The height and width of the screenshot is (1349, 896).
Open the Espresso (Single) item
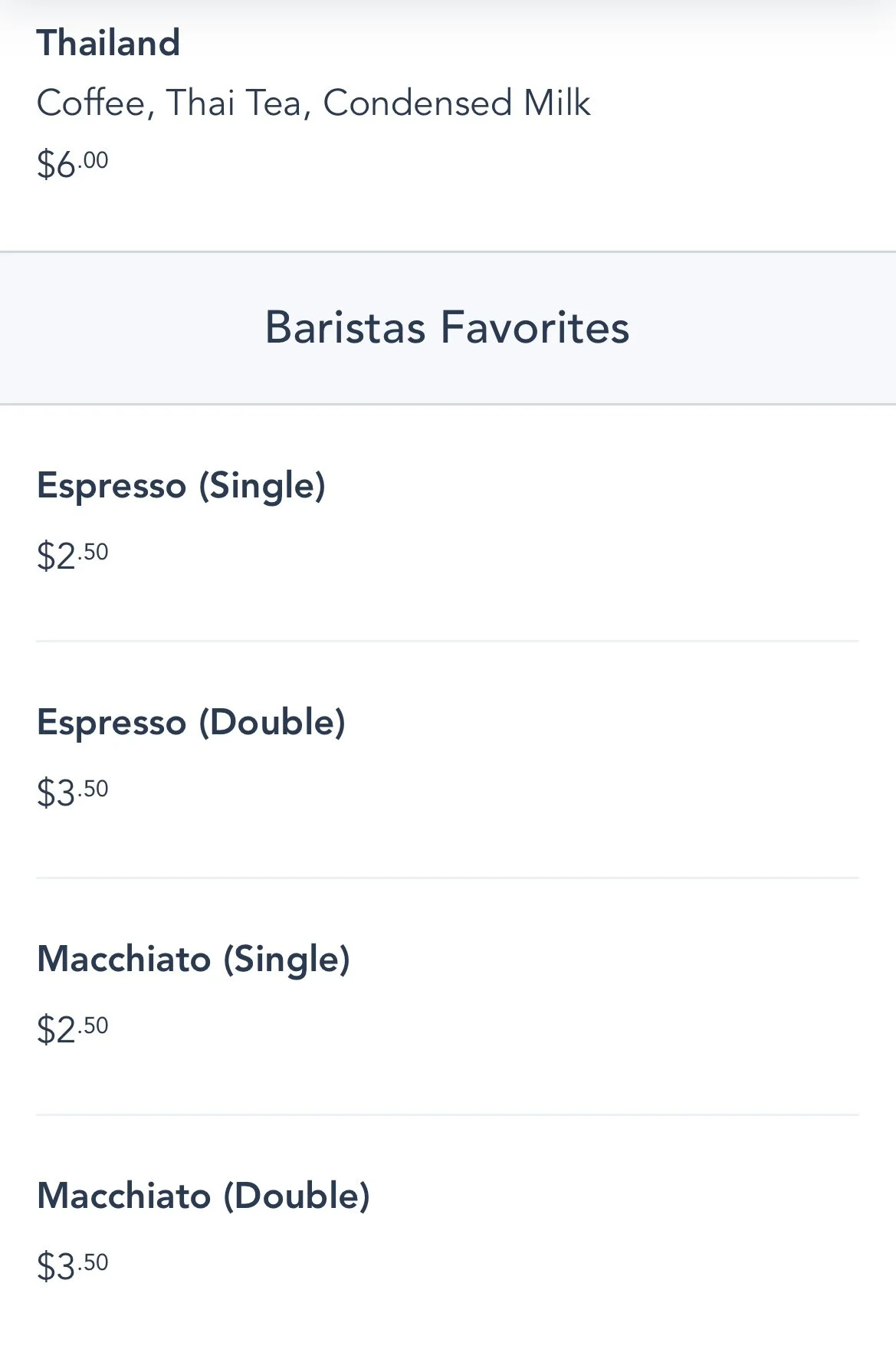(181, 486)
